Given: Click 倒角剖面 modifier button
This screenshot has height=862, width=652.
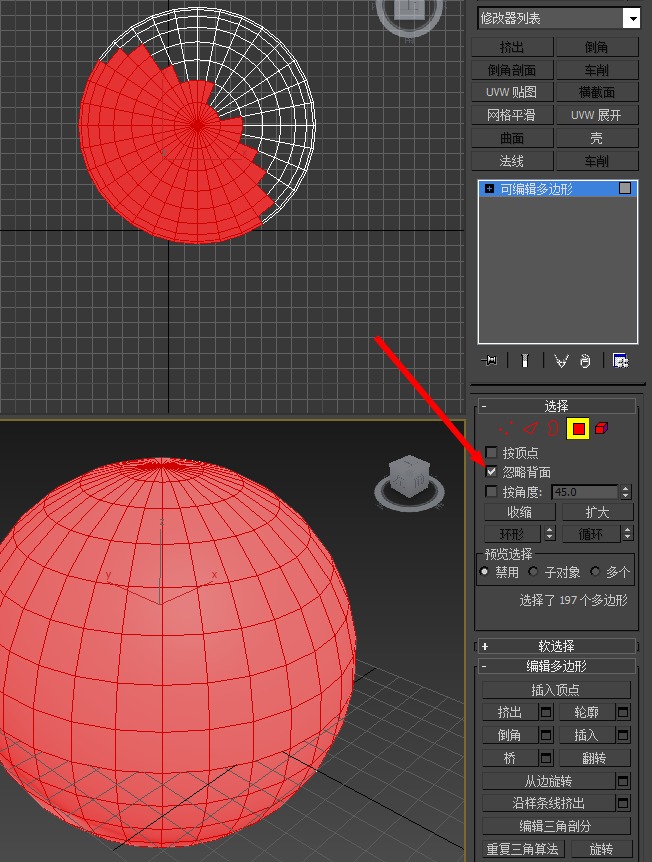Looking at the screenshot, I should click(x=512, y=70).
